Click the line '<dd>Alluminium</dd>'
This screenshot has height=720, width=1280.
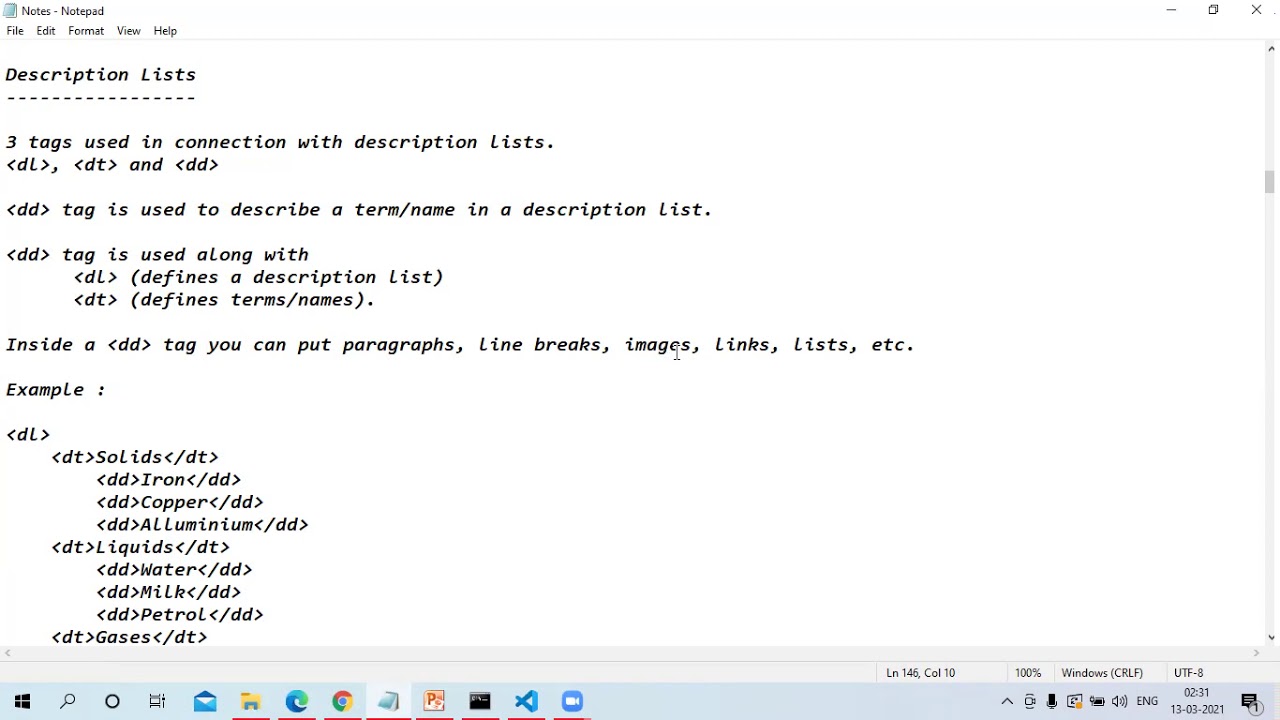[x=202, y=525]
